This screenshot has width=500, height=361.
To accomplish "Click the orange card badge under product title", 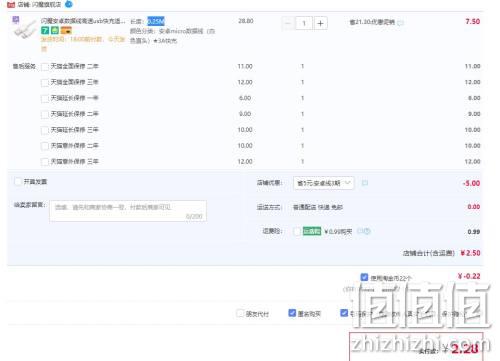I will pyautogui.click(x=66, y=31).
